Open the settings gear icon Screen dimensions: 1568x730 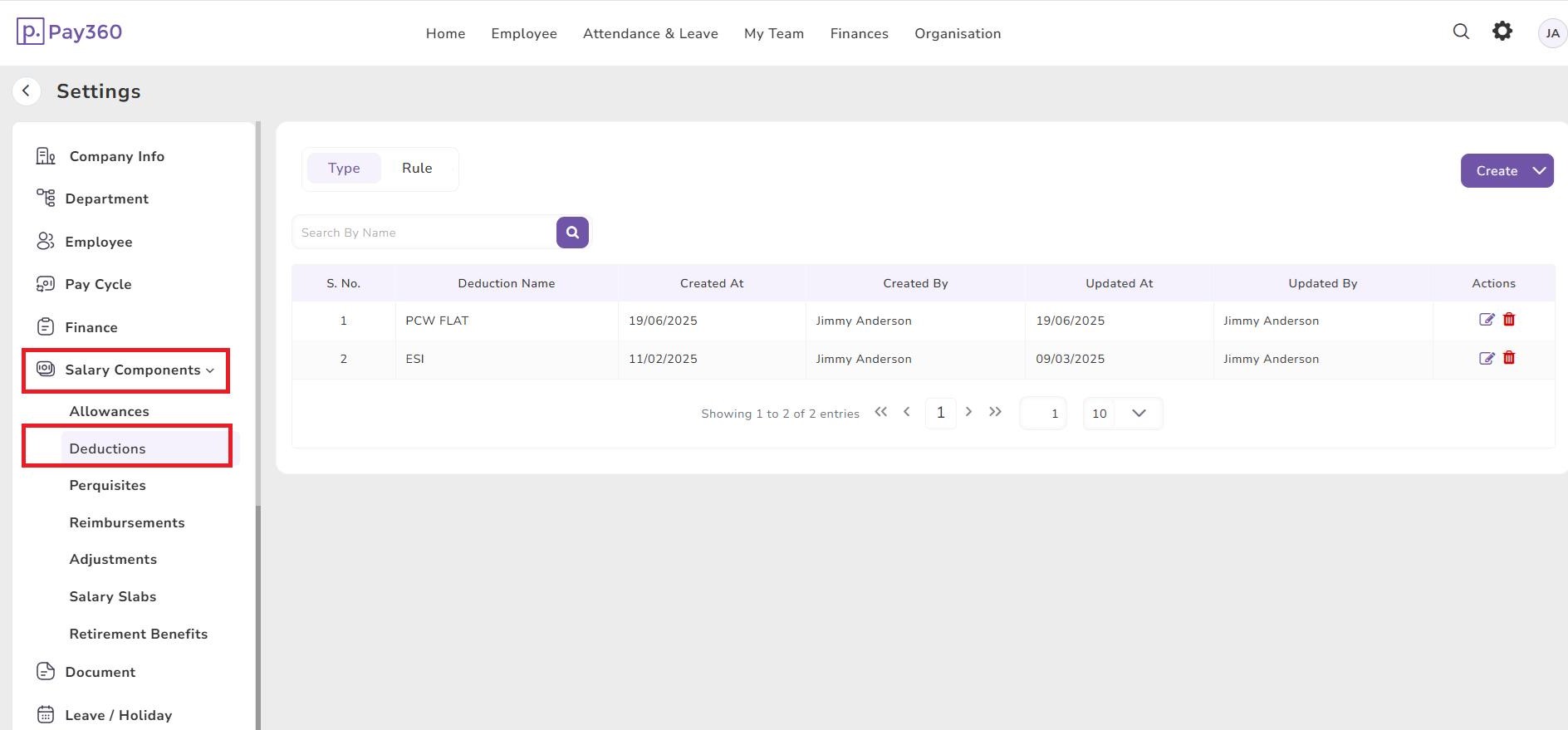pyautogui.click(x=1502, y=32)
